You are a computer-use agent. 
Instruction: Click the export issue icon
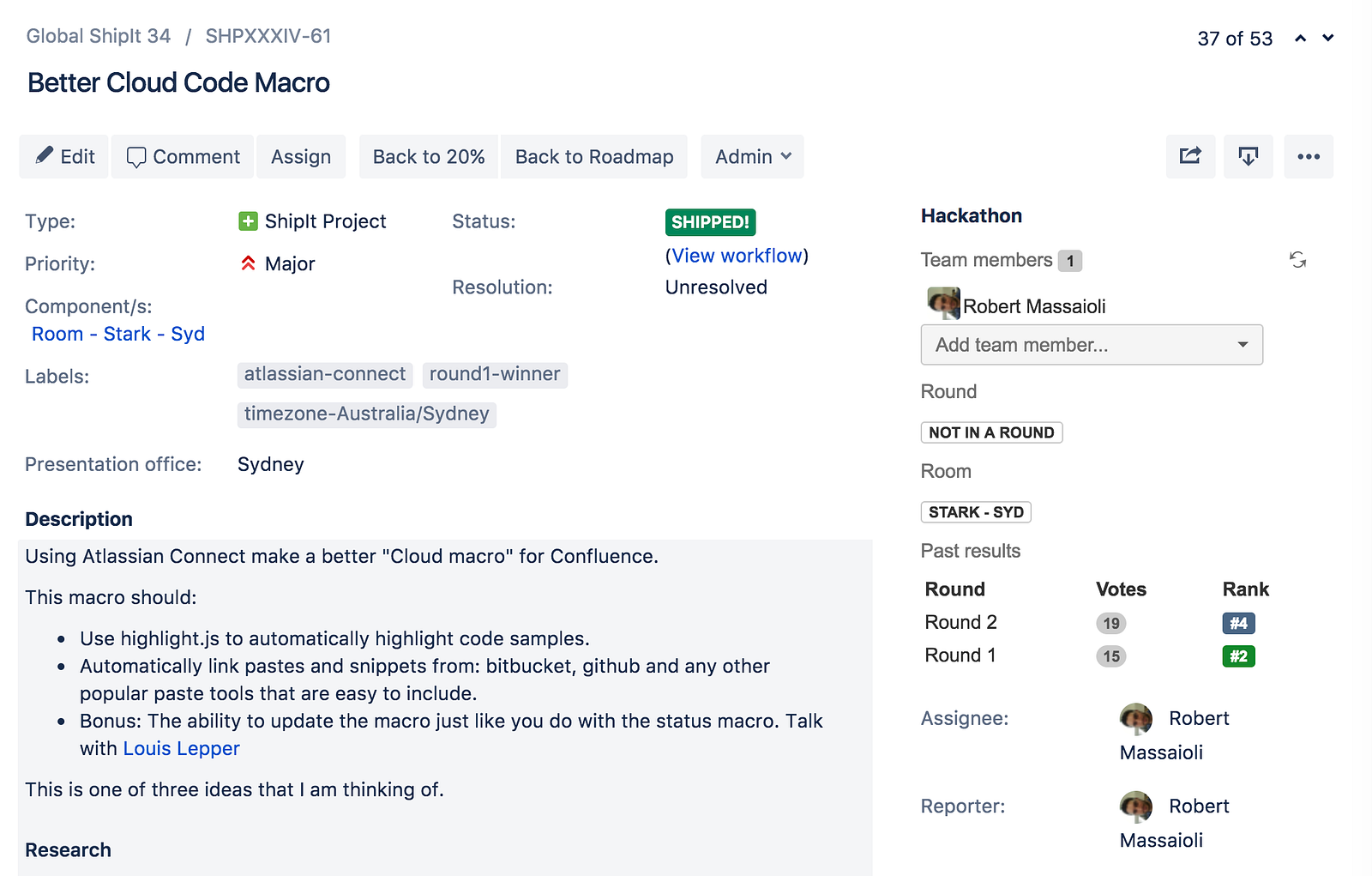click(x=1249, y=156)
